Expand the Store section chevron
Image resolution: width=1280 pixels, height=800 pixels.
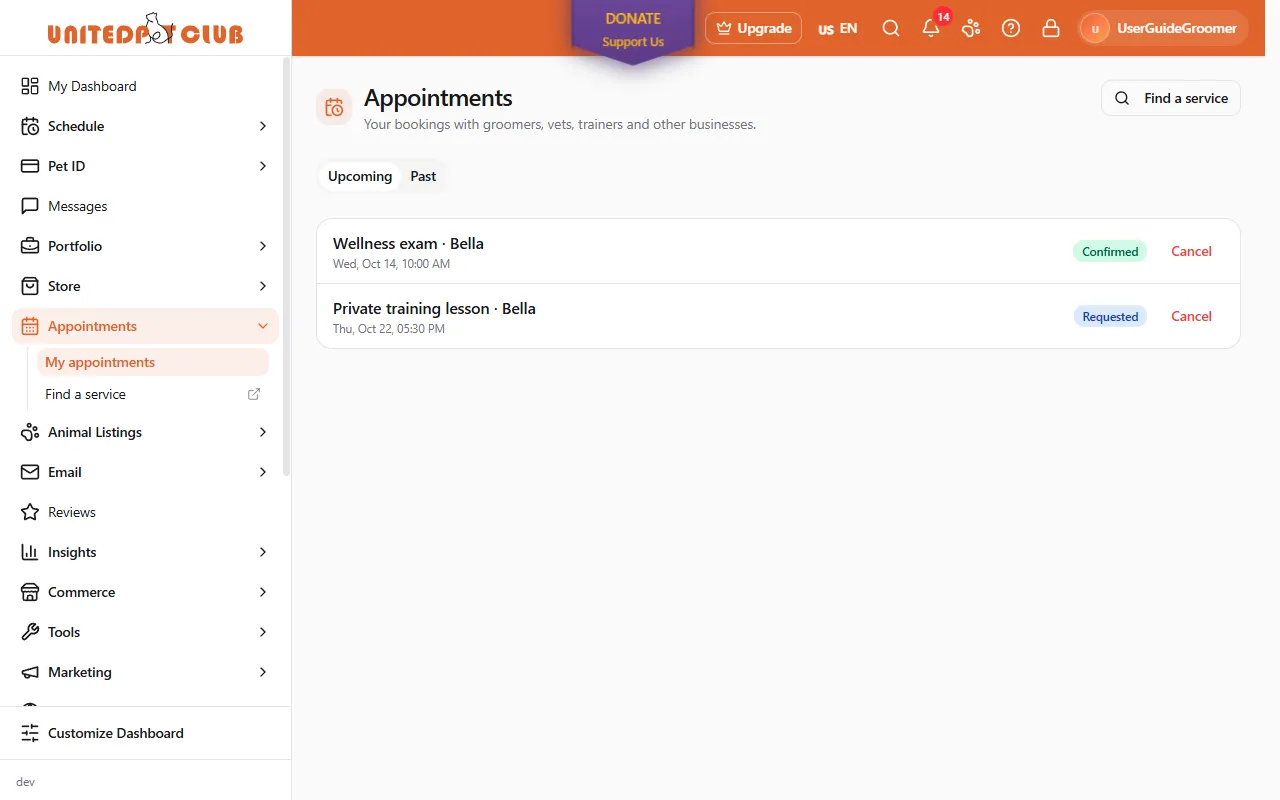(x=263, y=286)
